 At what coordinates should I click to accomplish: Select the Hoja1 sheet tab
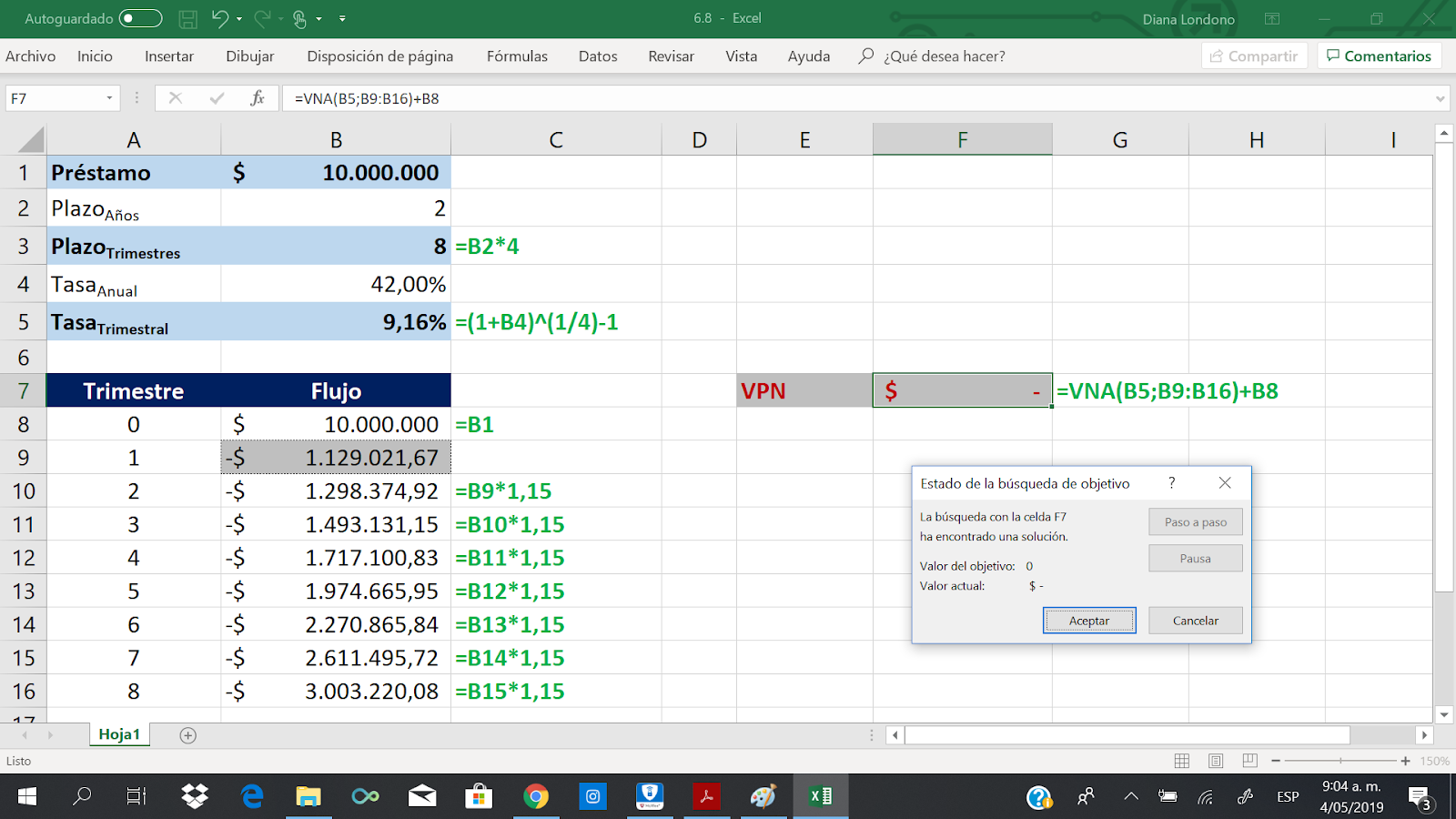[118, 733]
